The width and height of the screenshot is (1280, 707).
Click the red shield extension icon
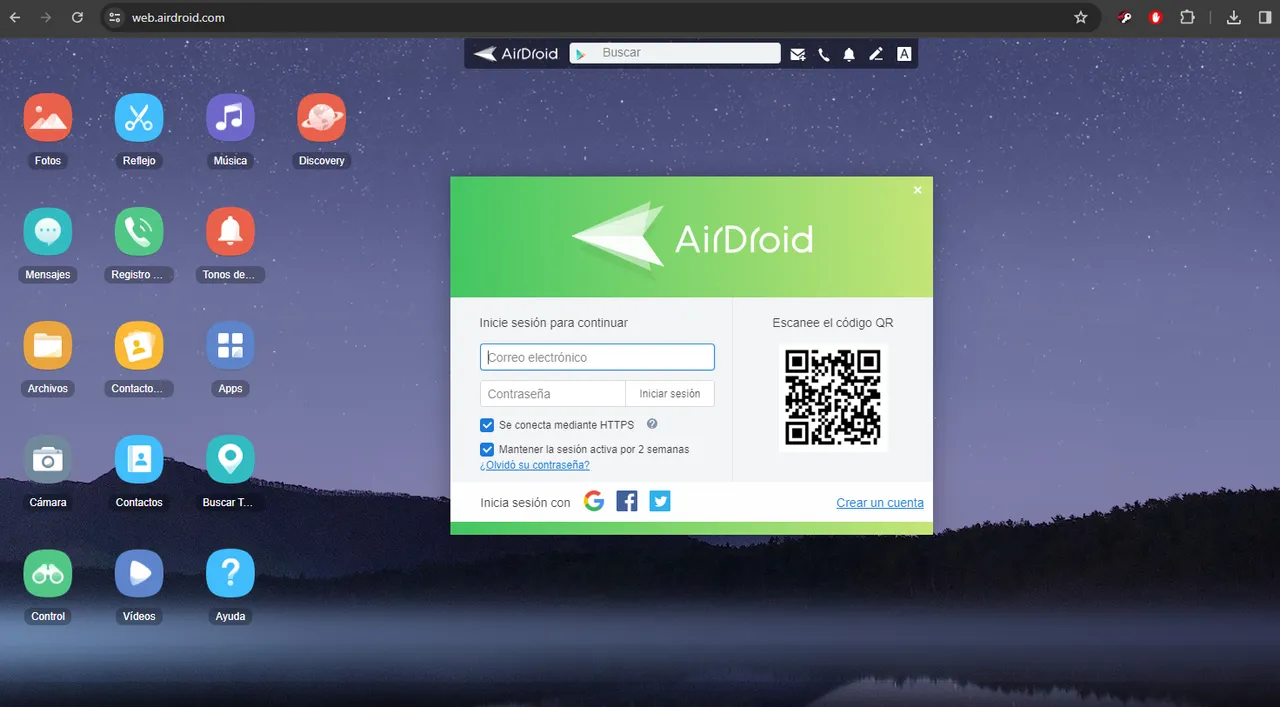pos(1156,18)
